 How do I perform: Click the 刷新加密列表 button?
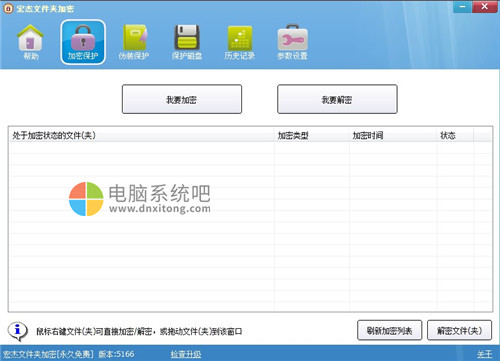[x=389, y=330]
